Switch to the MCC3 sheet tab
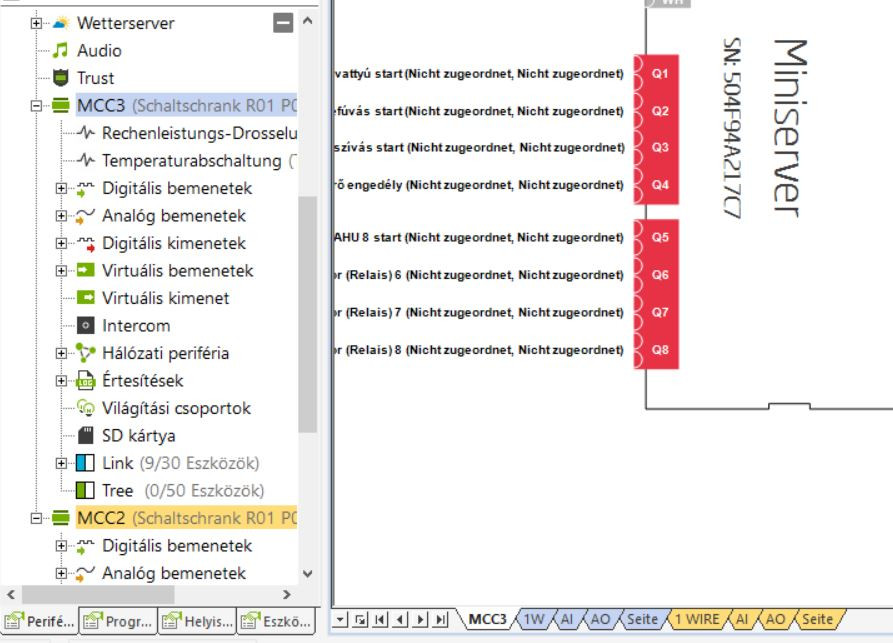 pyautogui.click(x=487, y=619)
